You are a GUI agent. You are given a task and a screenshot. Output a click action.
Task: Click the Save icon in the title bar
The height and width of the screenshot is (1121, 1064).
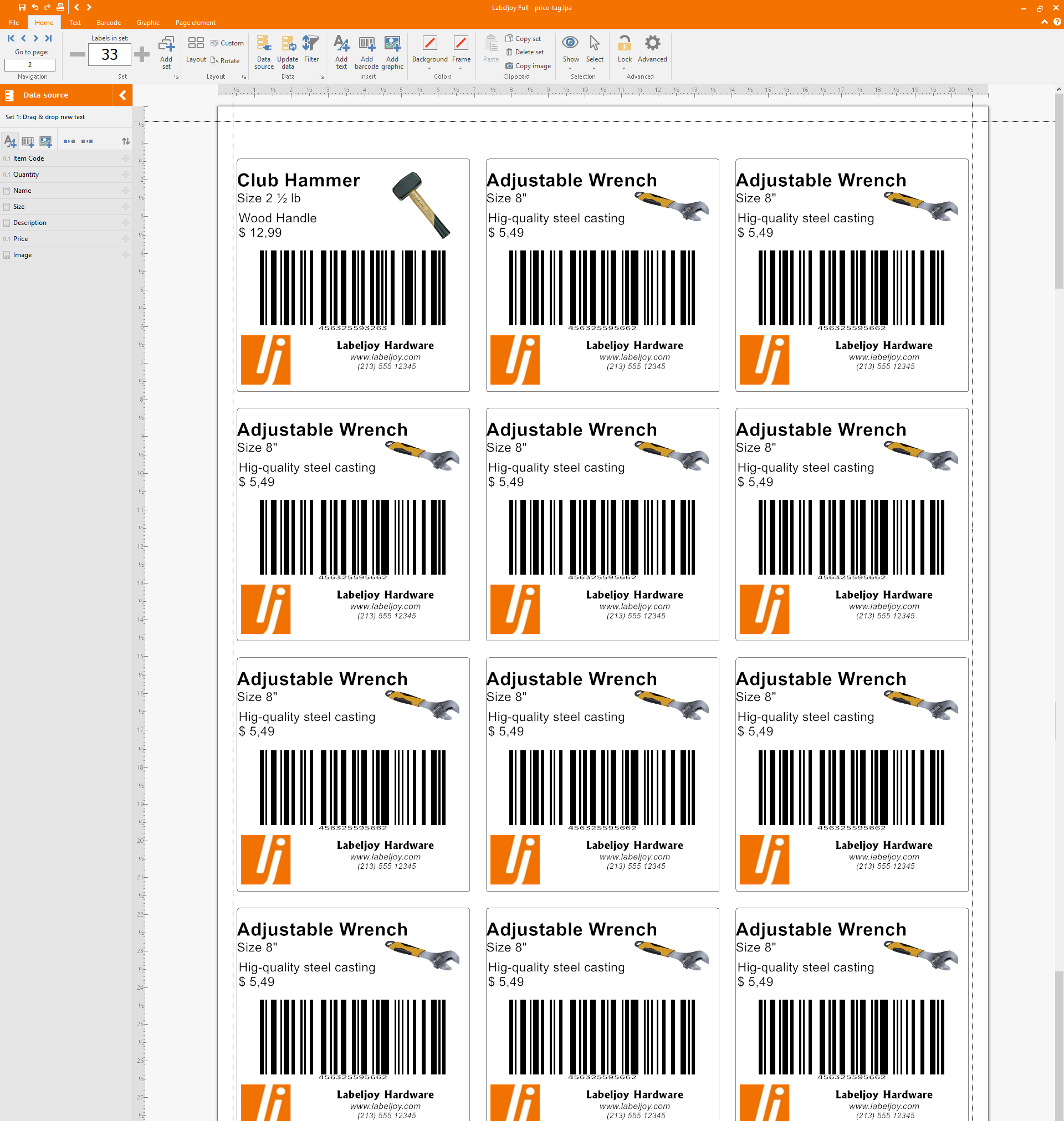point(22,7)
